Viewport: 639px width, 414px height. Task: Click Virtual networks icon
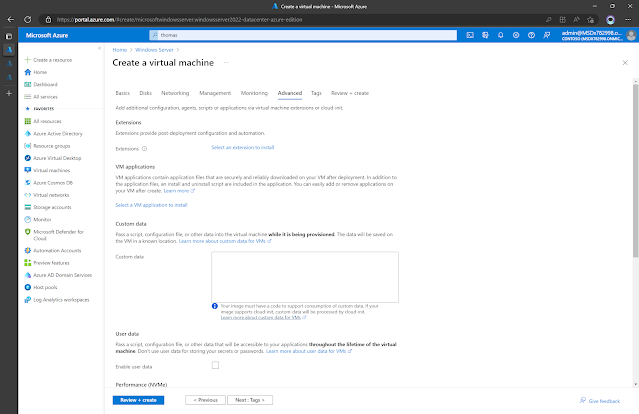click(x=27, y=195)
